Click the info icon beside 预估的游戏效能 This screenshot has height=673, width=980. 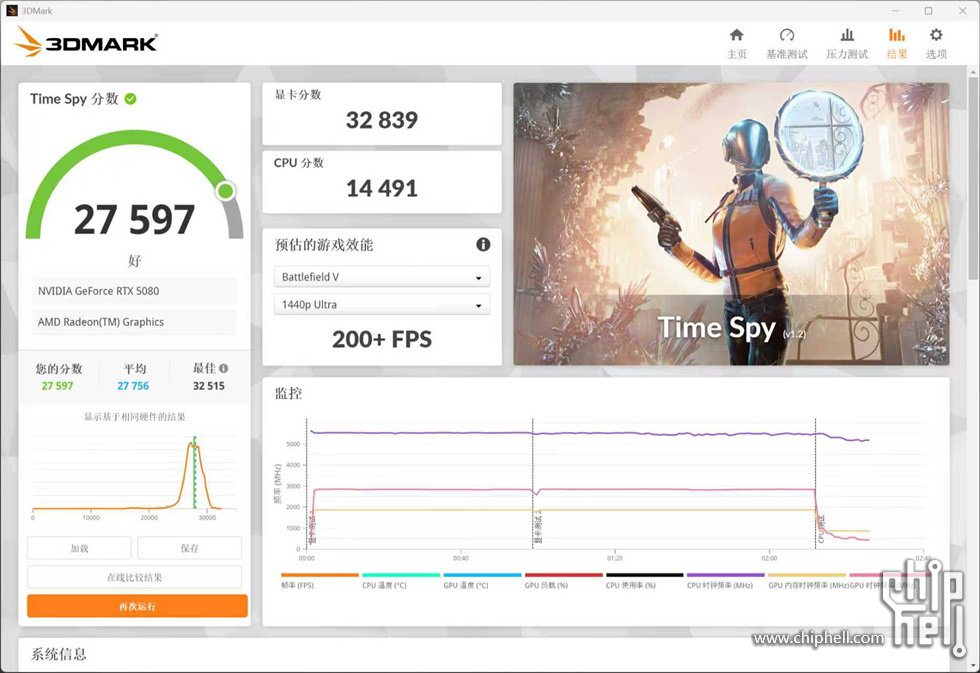pyautogui.click(x=483, y=244)
